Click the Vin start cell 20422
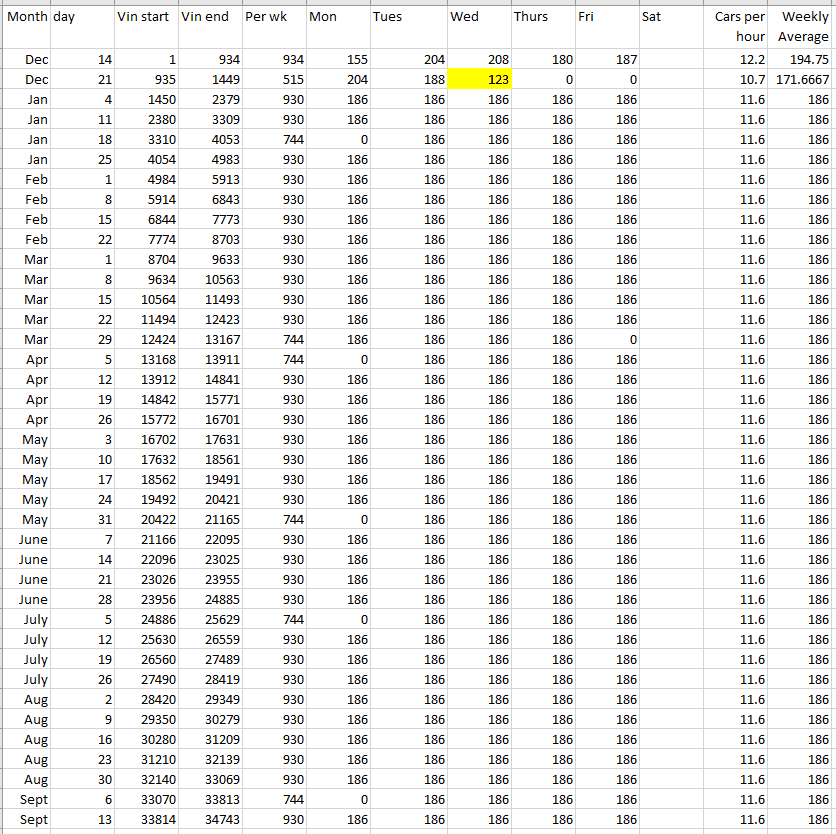836x834 pixels. coord(146,519)
